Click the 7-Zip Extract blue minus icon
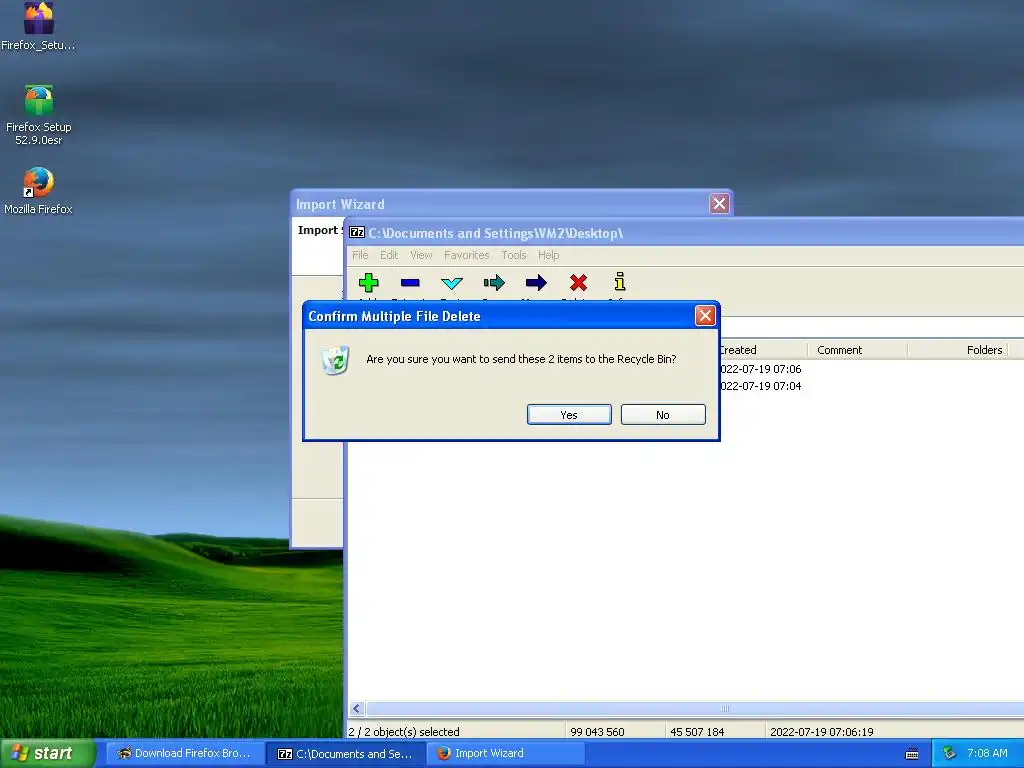 [410, 283]
